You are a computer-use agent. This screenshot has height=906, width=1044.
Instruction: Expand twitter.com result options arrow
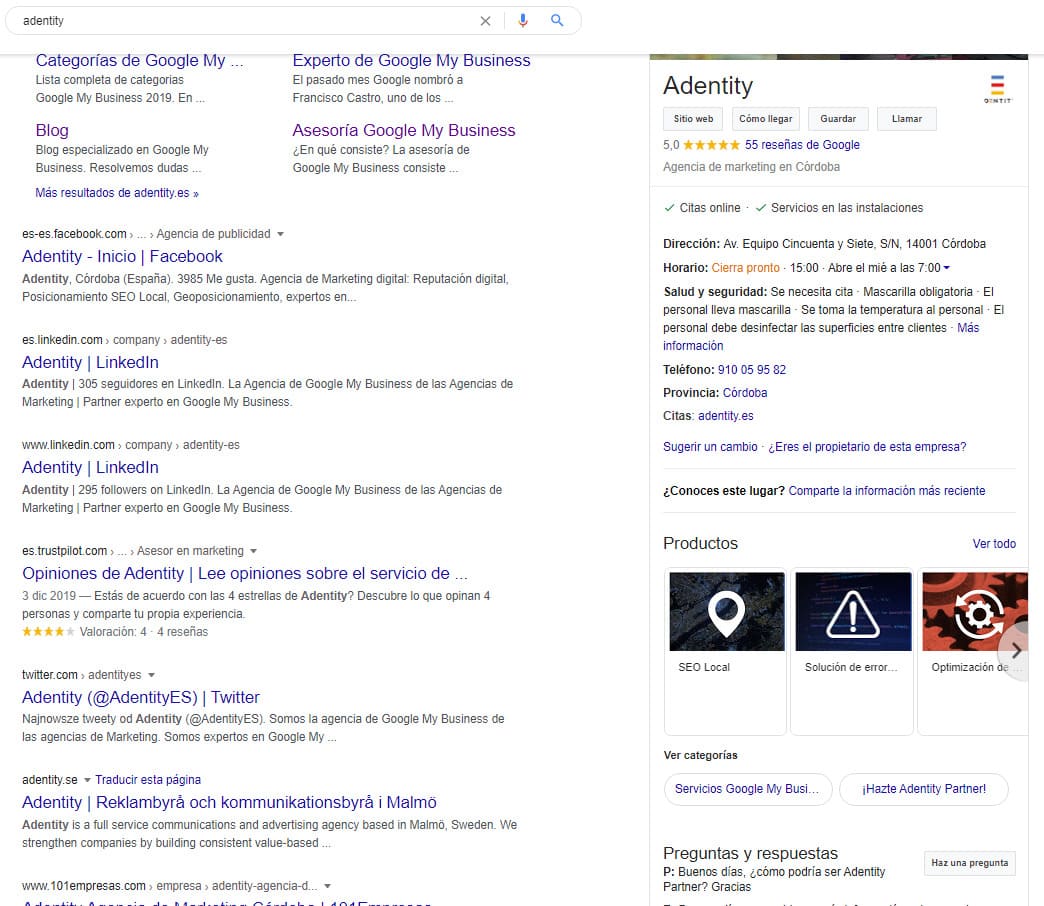(151, 675)
